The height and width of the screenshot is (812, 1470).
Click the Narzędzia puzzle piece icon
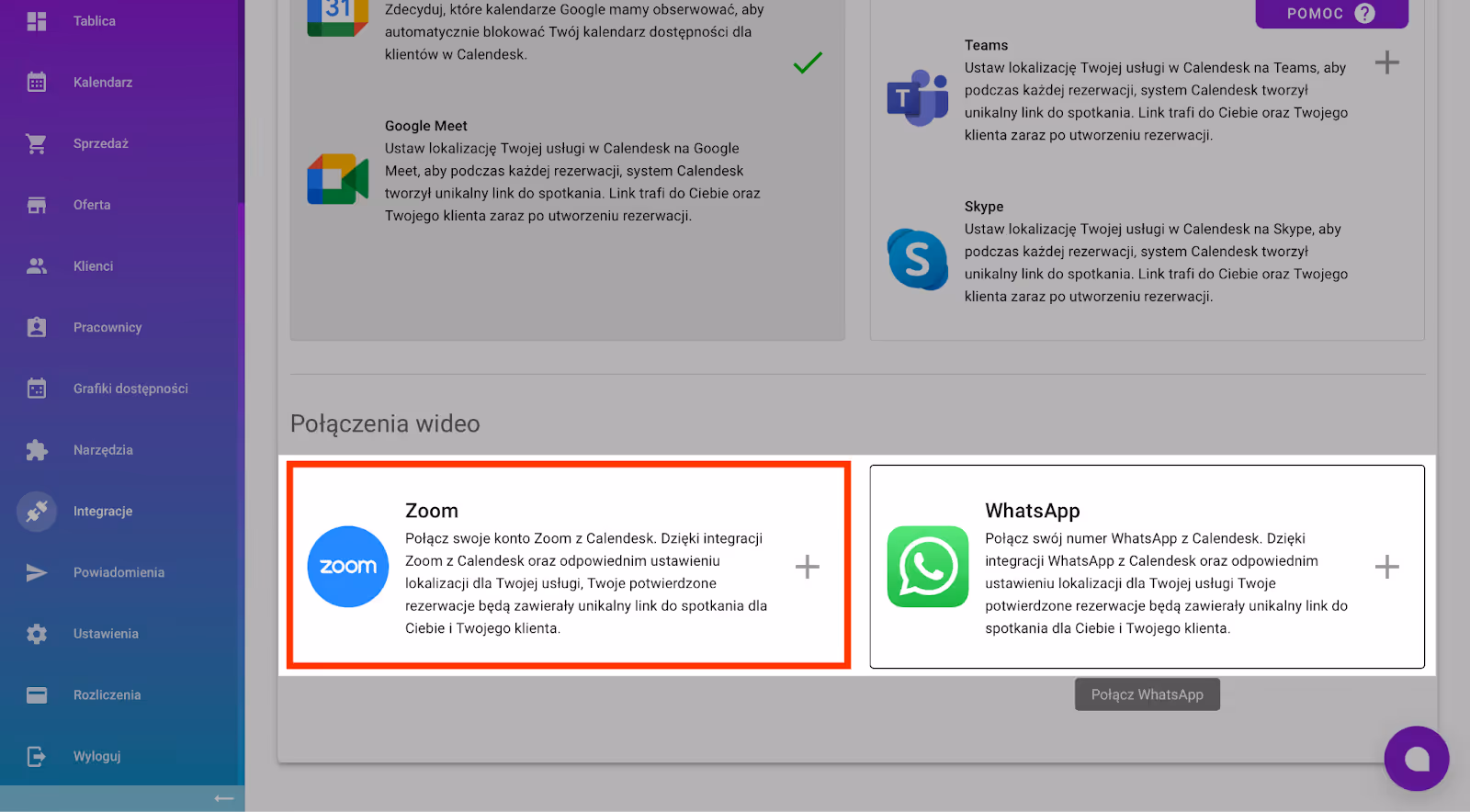click(37, 450)
